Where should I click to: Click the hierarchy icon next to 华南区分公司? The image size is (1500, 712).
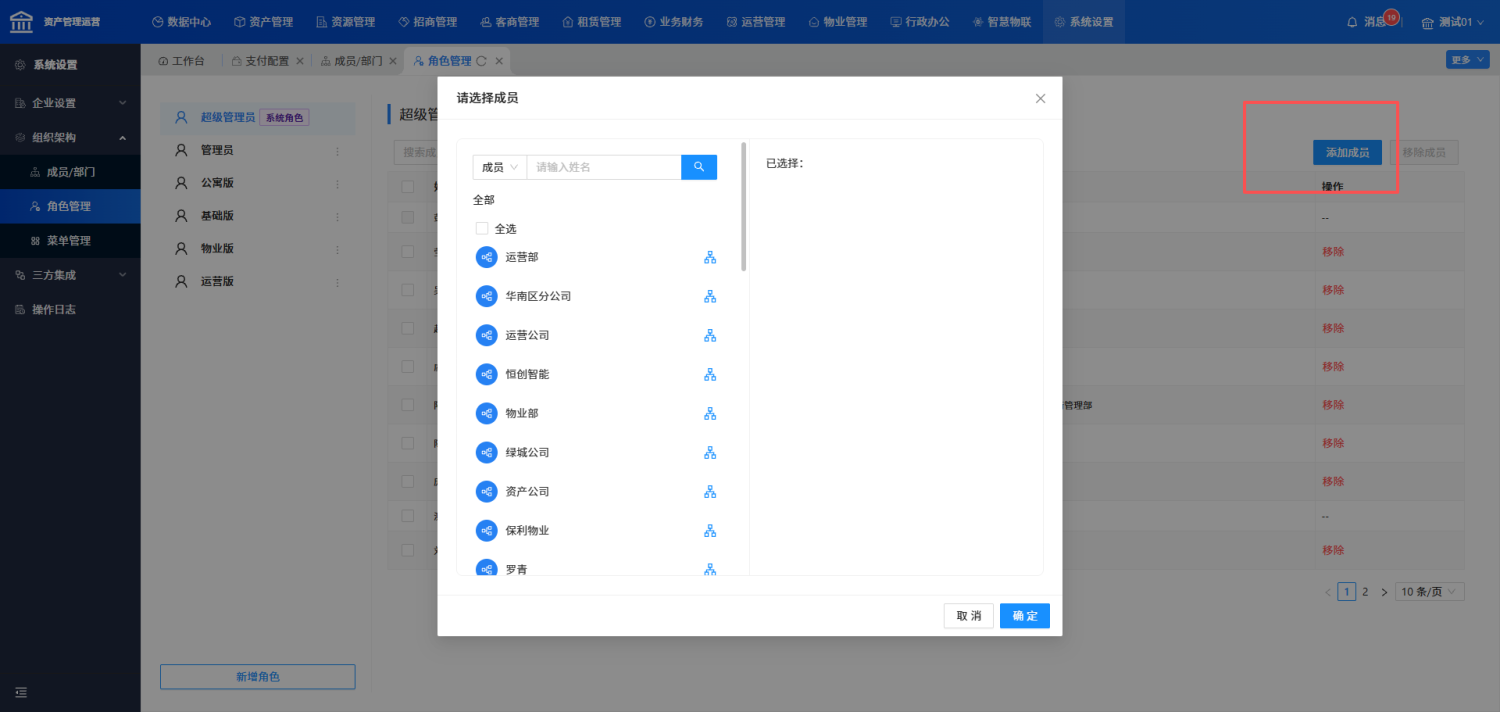point(710,296)
